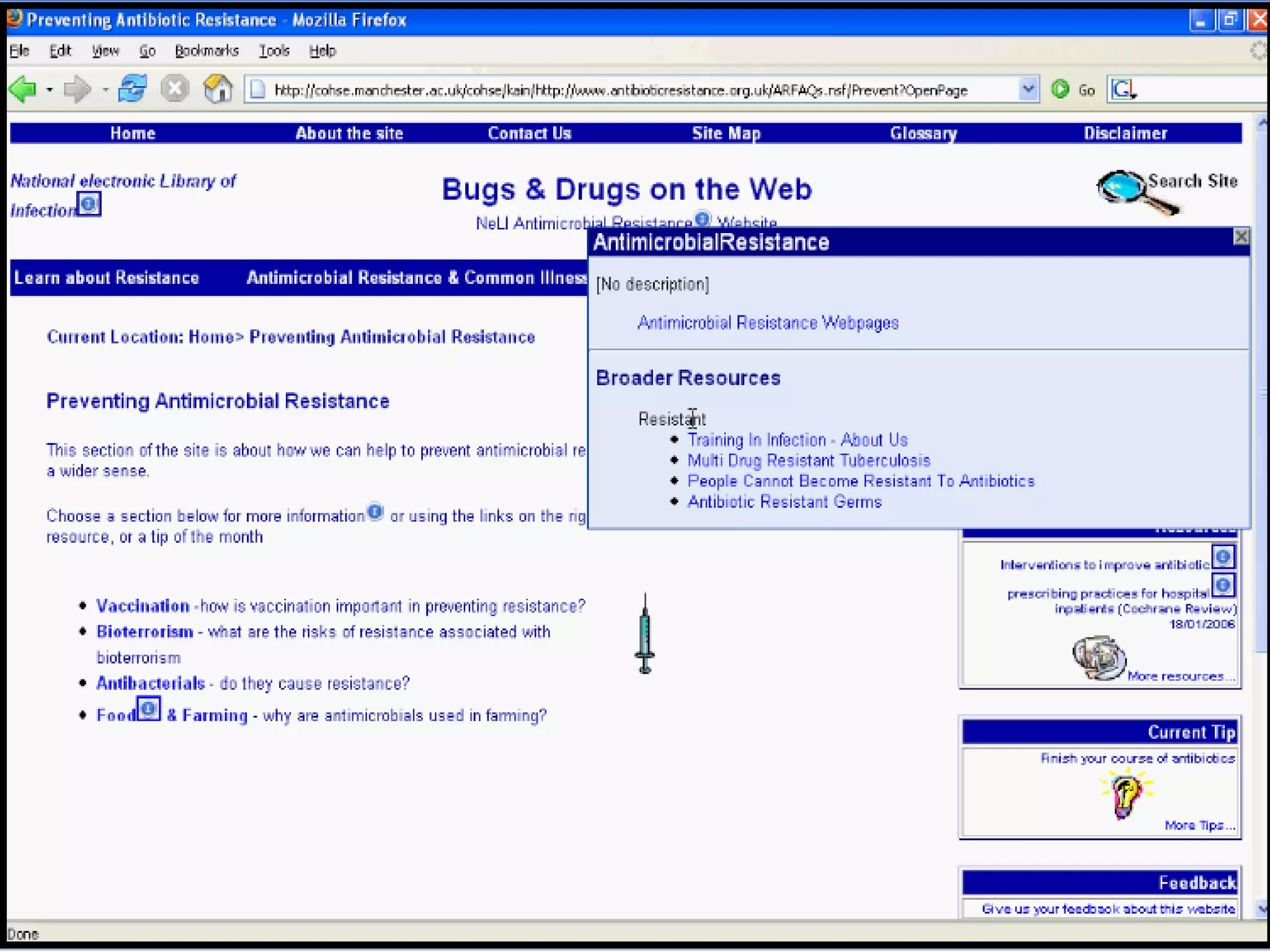Click the green Go button icon
Viewport: 1270px width, 952px height.
(1060, 90)
